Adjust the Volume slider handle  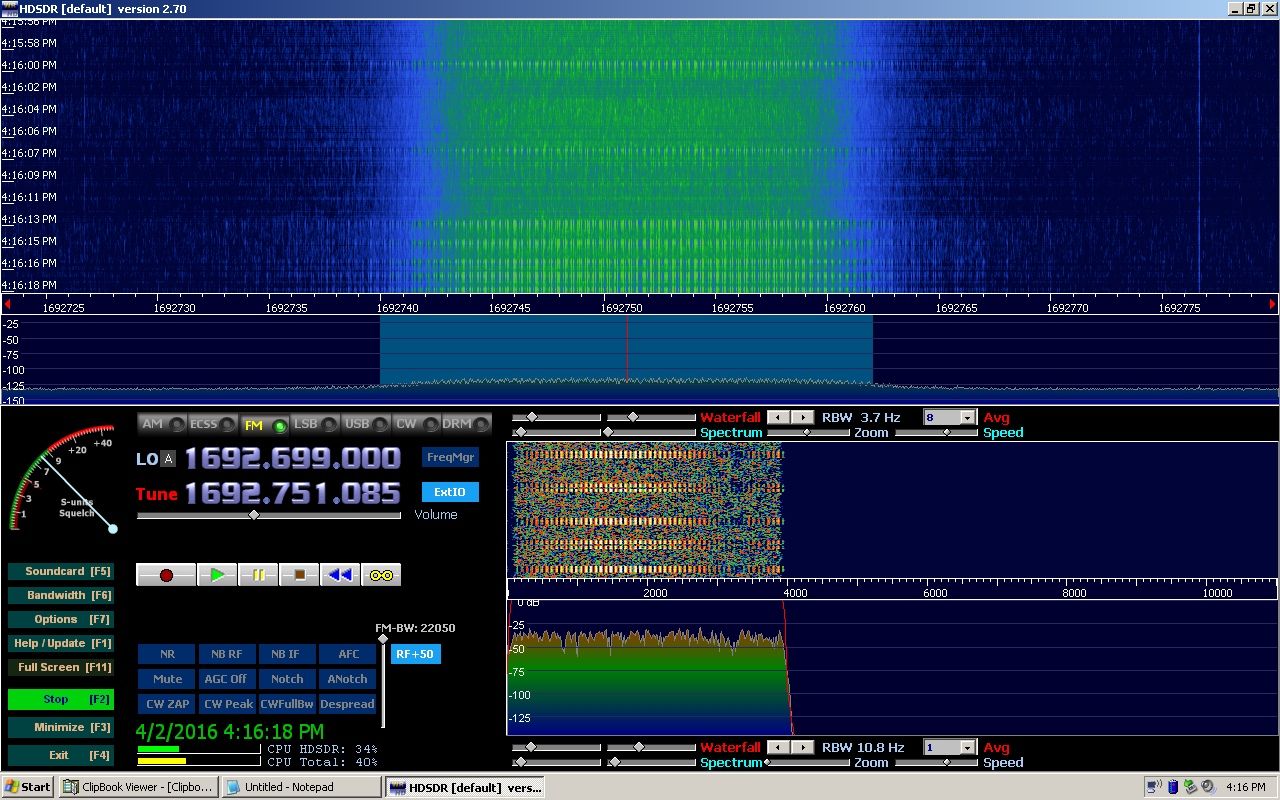point(254,515)
